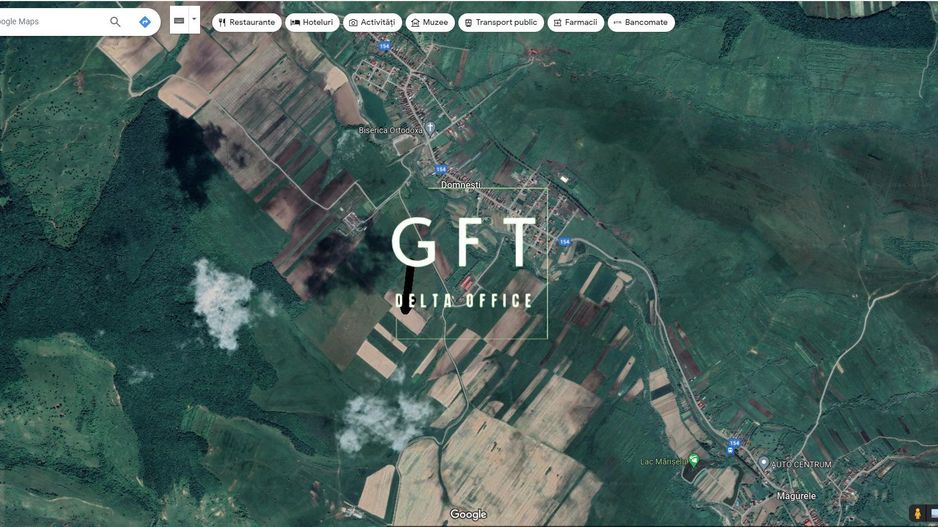Open the Biserica Ortodoxă place marker

431,128
